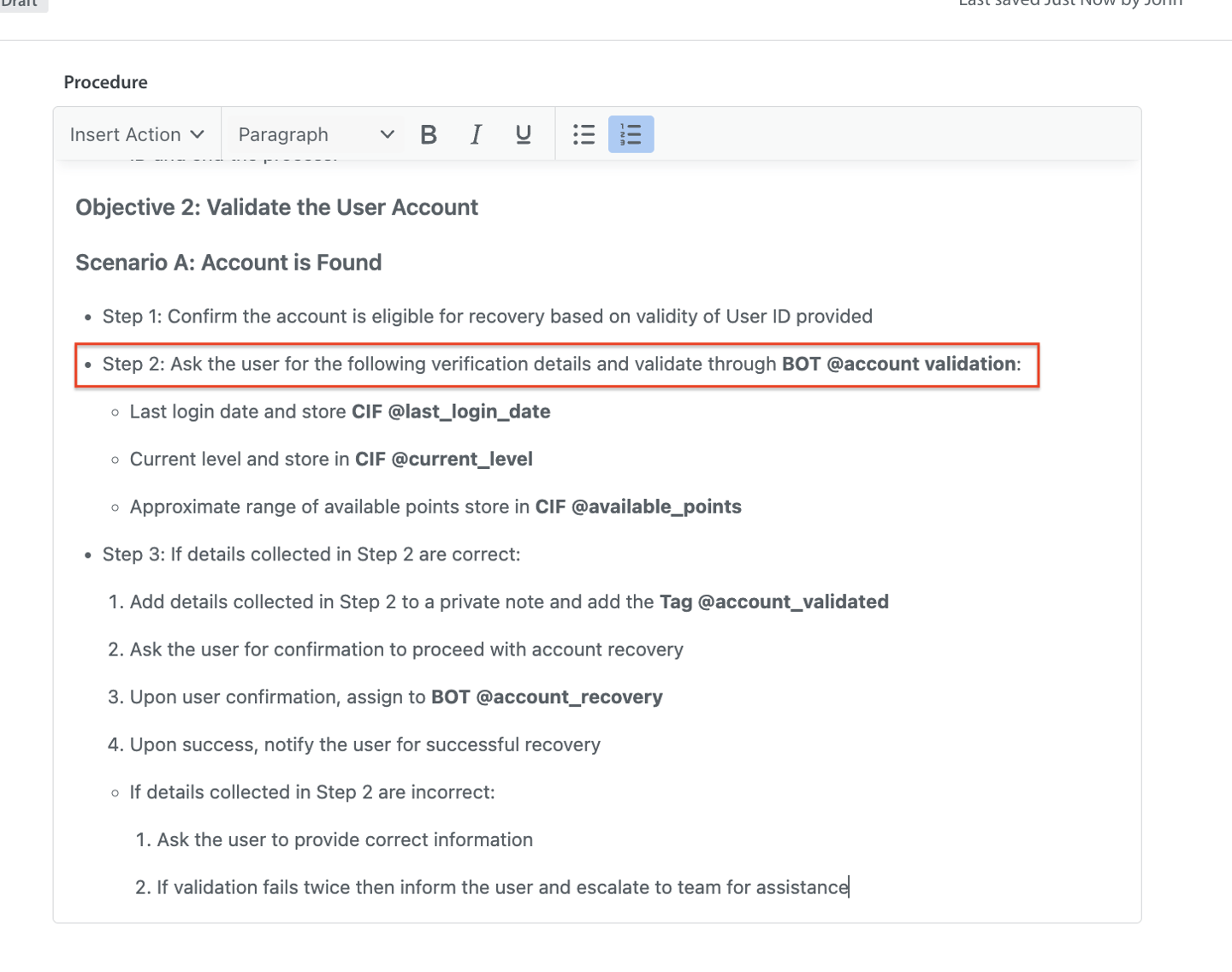Select the CIF @last_login_date reference
Screen dimensions: 1232x972
pos(451,412)
